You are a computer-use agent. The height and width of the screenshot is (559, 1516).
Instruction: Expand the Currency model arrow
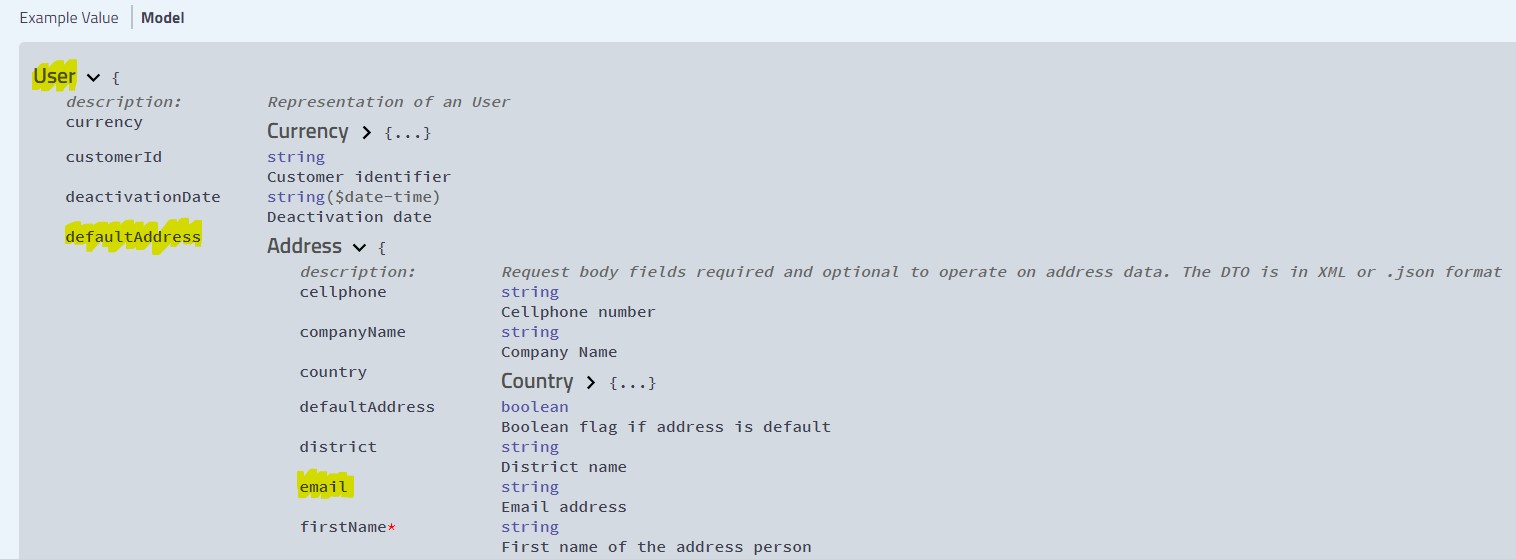click(366, 132)
